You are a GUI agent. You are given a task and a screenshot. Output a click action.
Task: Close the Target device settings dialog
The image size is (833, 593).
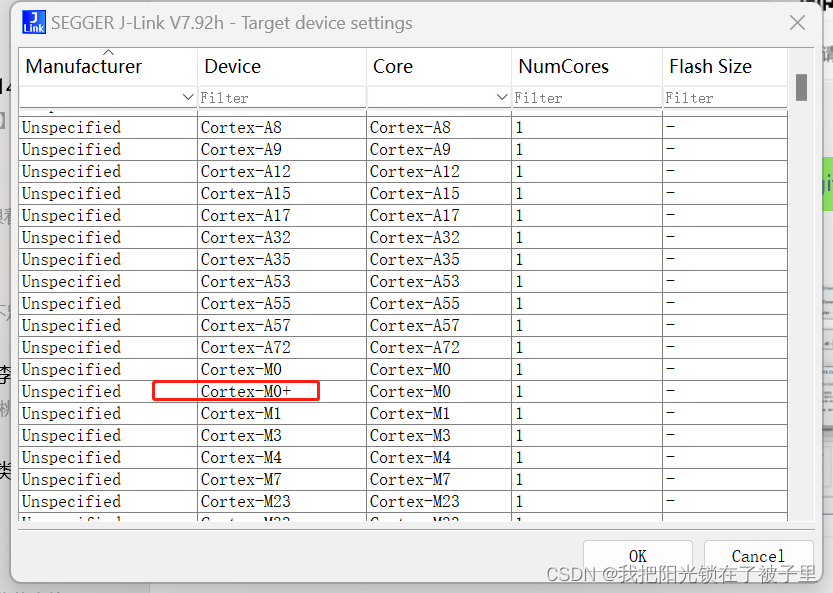[x=797, y=22]
